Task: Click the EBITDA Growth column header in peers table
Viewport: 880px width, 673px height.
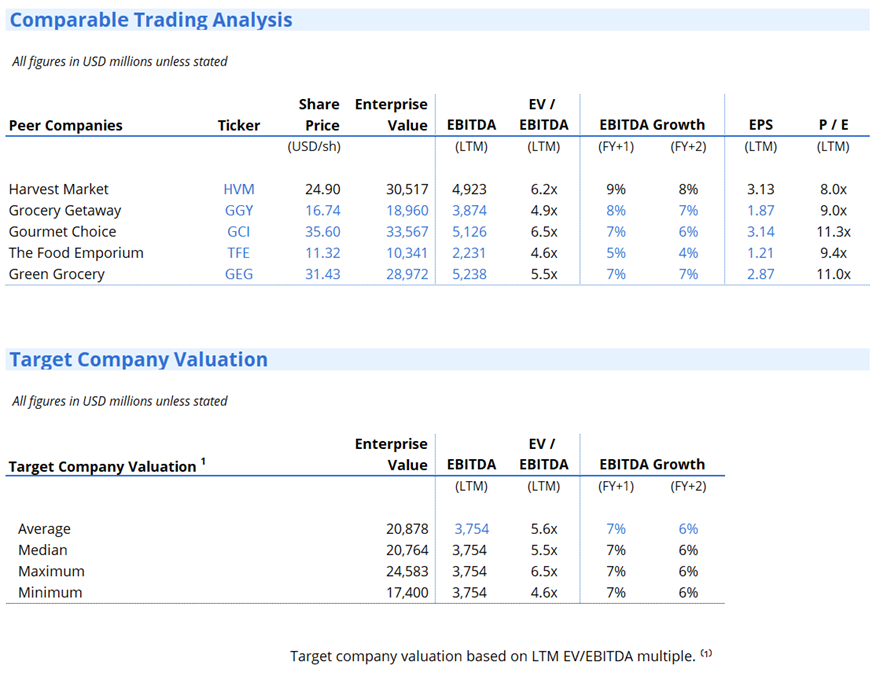Action: pos(652,125)
